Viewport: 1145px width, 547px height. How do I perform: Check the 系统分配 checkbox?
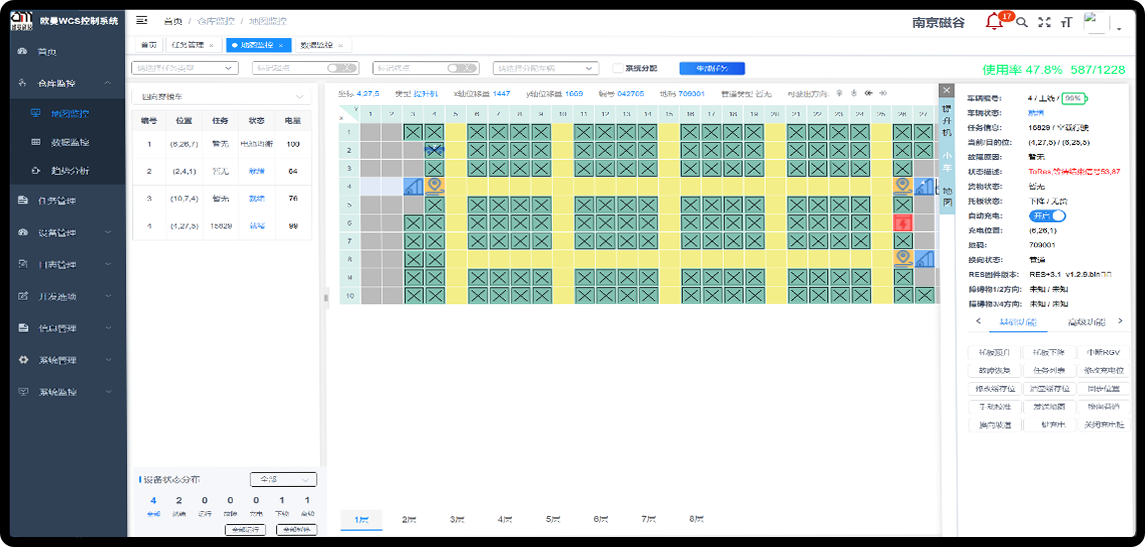click(618, 68)
